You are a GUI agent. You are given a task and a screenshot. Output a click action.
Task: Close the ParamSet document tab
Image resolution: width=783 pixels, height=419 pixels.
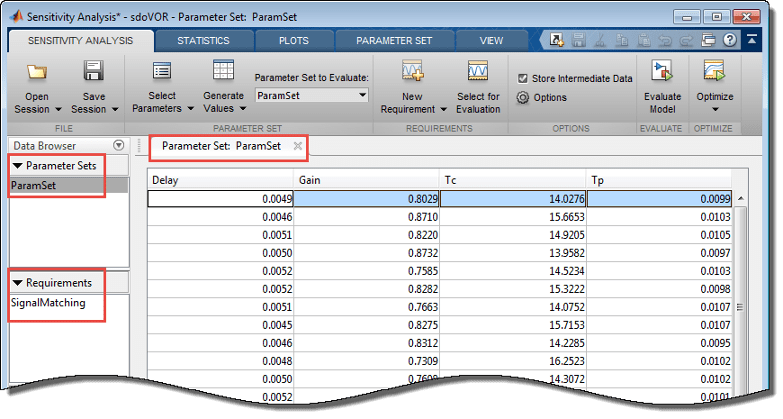(298, 146)
